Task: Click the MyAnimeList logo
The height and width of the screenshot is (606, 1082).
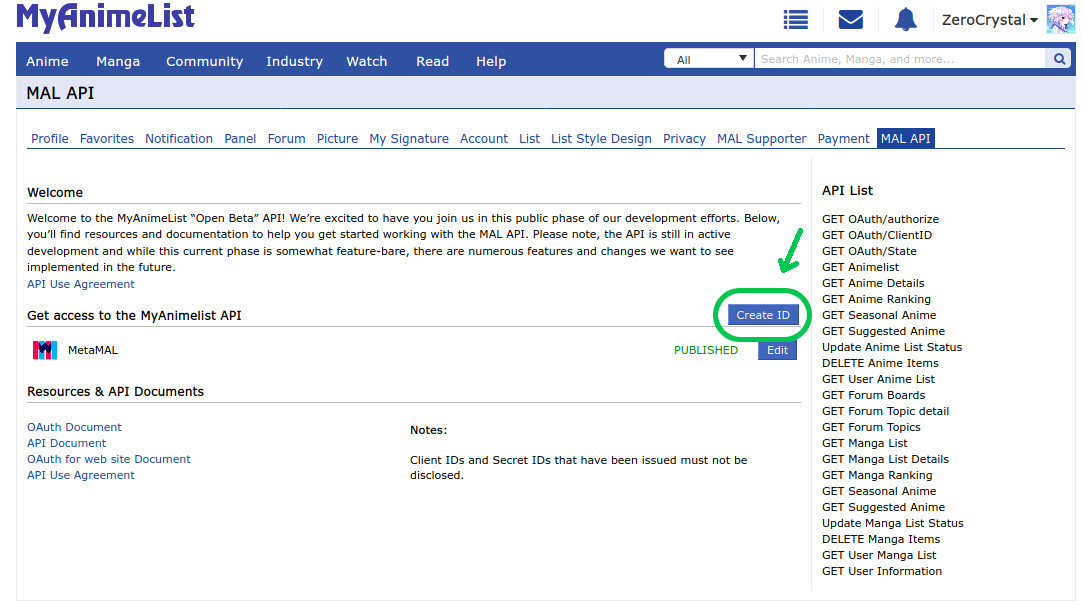Action: coord(106,18)
